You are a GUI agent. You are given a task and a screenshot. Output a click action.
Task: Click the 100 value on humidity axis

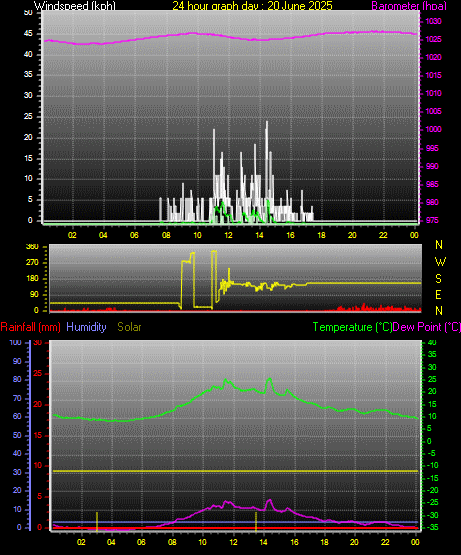coord(16,343)
